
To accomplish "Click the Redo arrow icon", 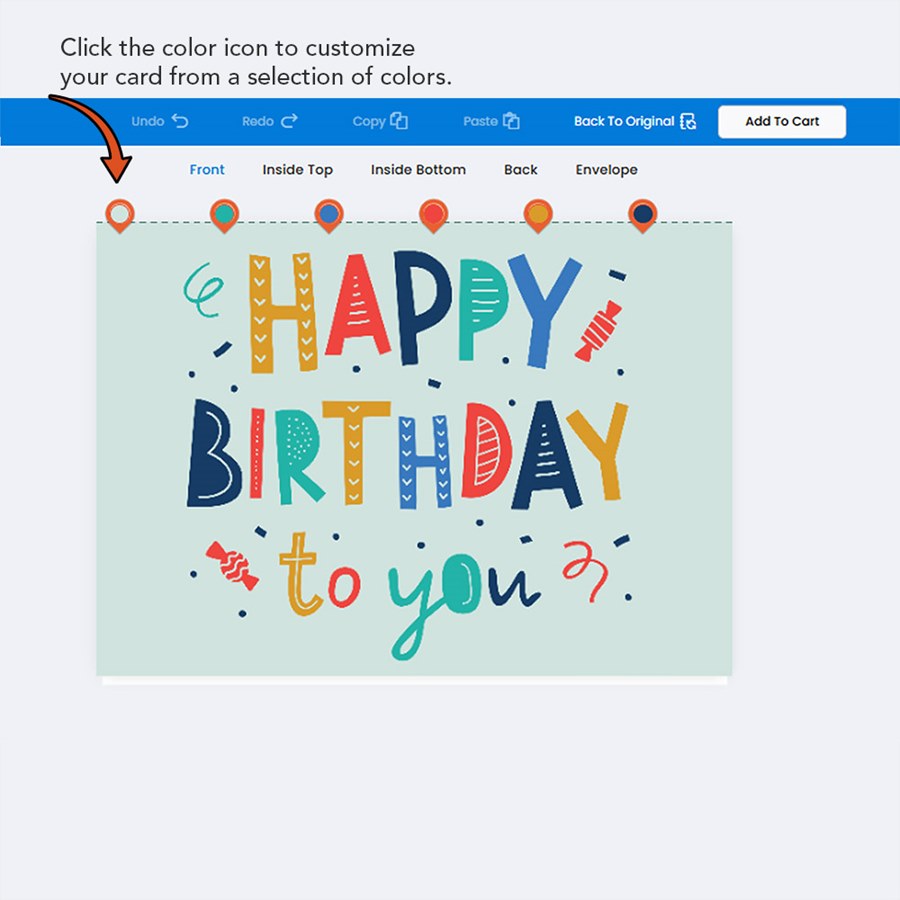I will (290, 121).
